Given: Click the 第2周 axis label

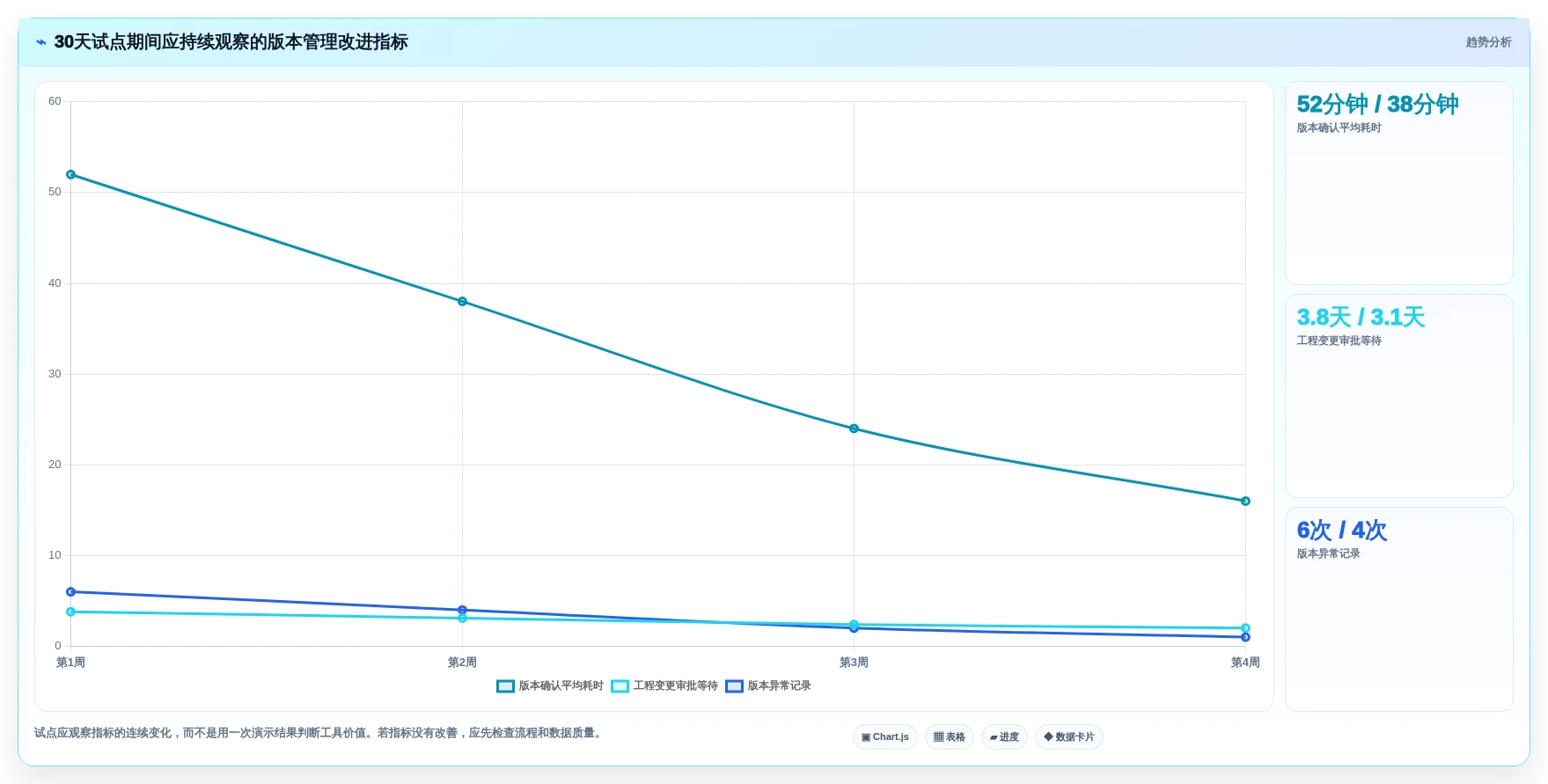Looking at the screenshot, I should (462, 663).
